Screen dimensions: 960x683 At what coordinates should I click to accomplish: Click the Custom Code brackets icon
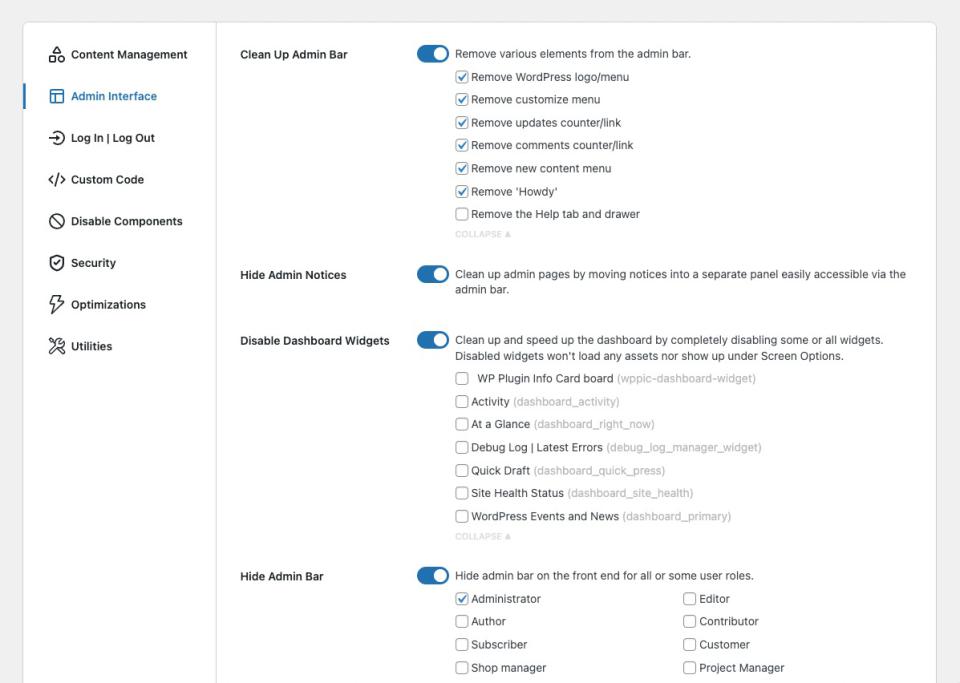[57, 180]
